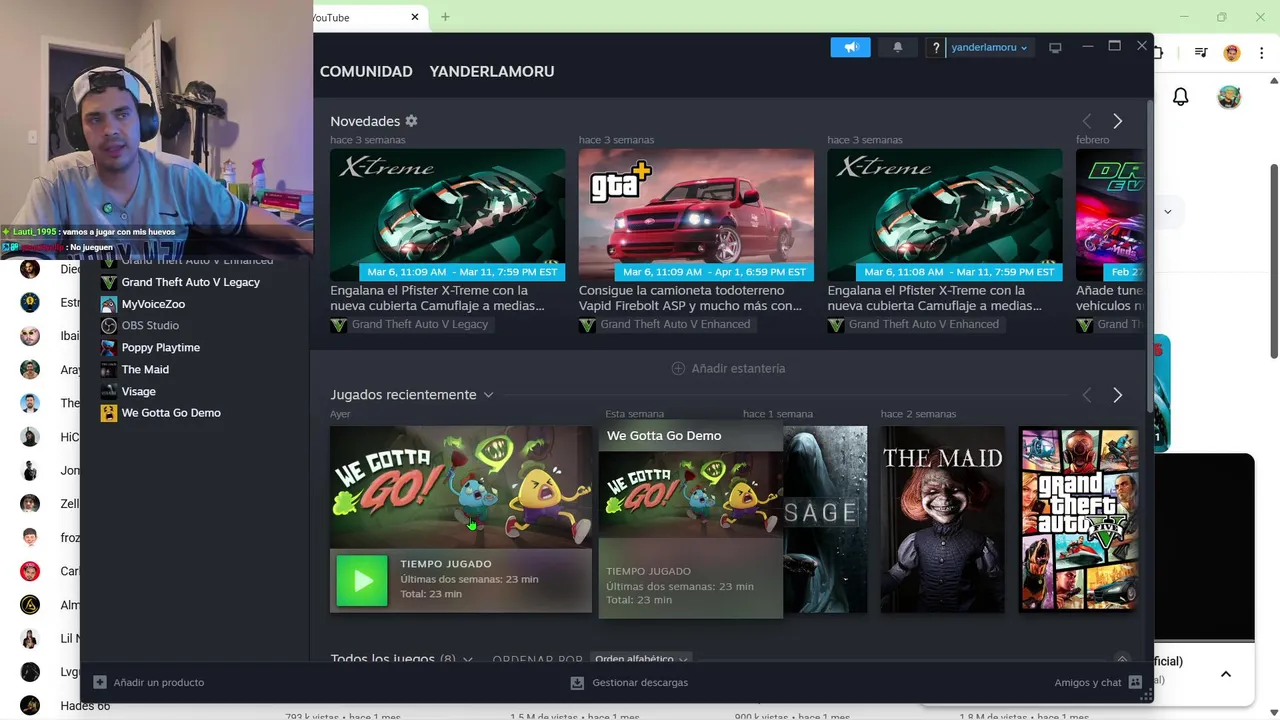Open the HiC channel avatar in sidebar
The width and height of the screenshot is (1280, 720).
pyautogui.click(x=30, y=437)
